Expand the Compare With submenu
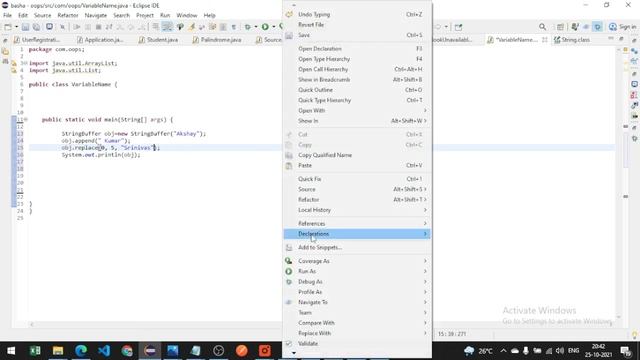The height and width of the screenshot is (360, 640). 357,323
